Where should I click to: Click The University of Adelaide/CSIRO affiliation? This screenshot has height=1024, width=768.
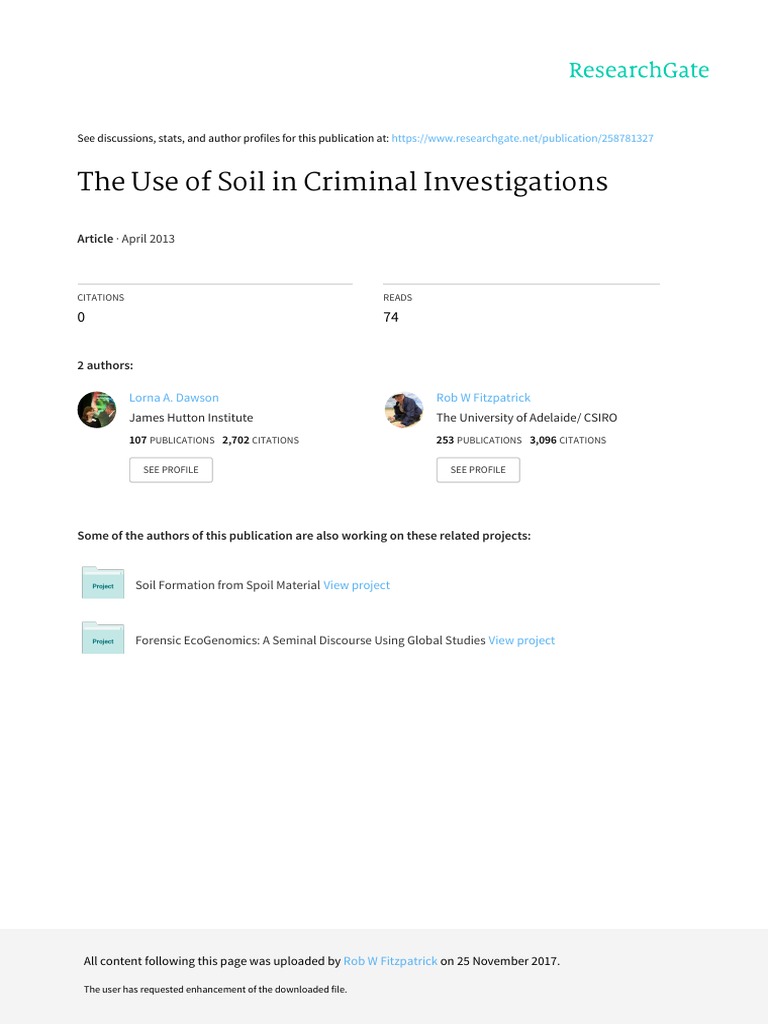coord(513,418)
